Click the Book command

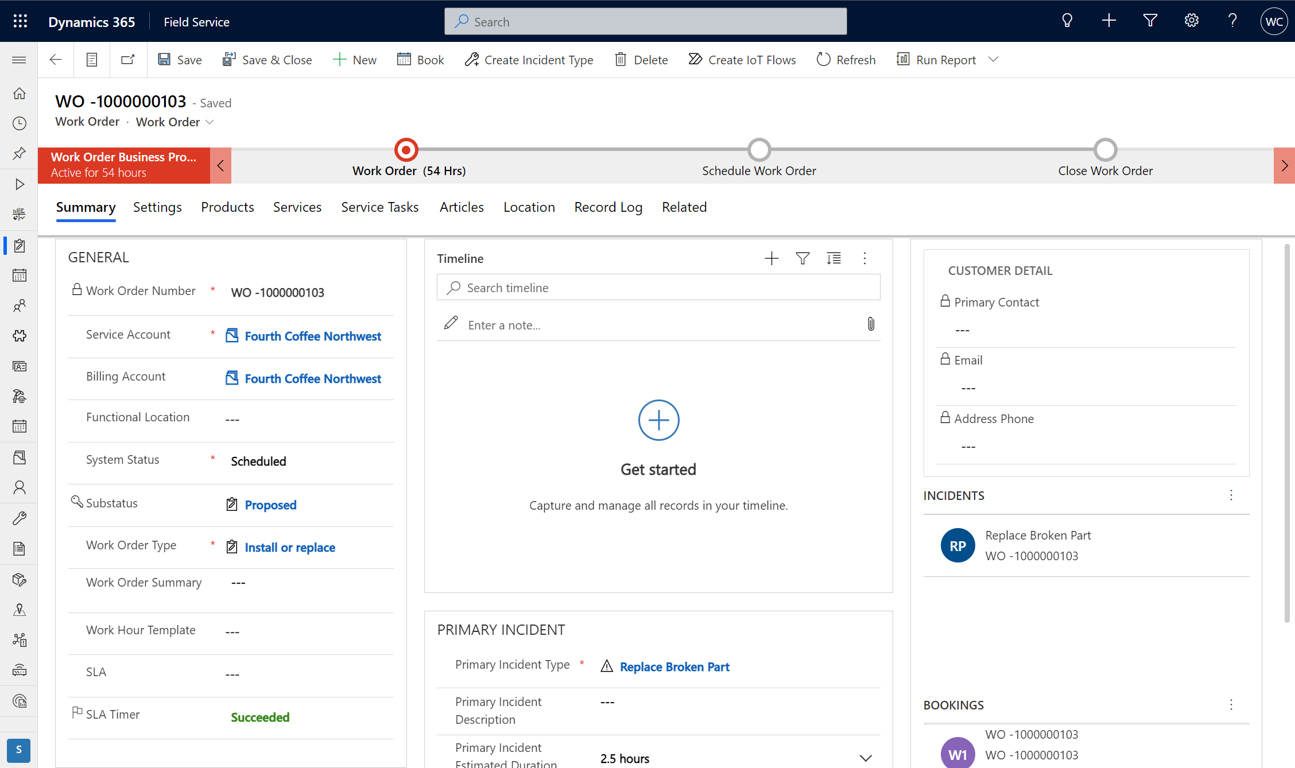coord(420,60)
